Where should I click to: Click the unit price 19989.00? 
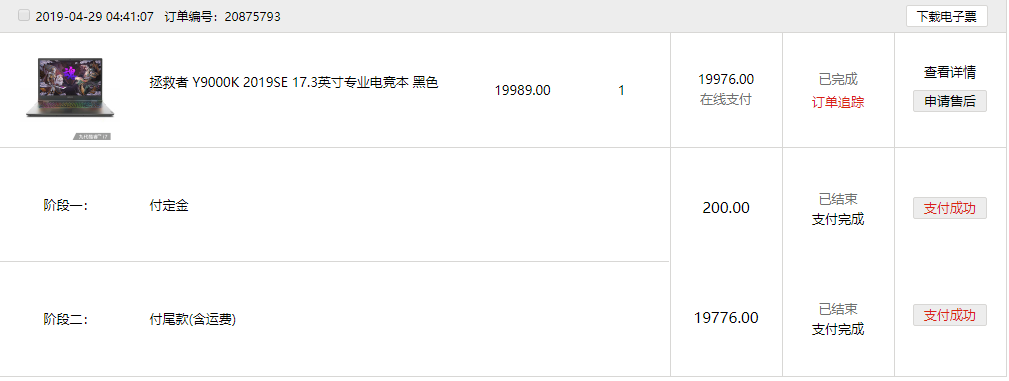523,91
